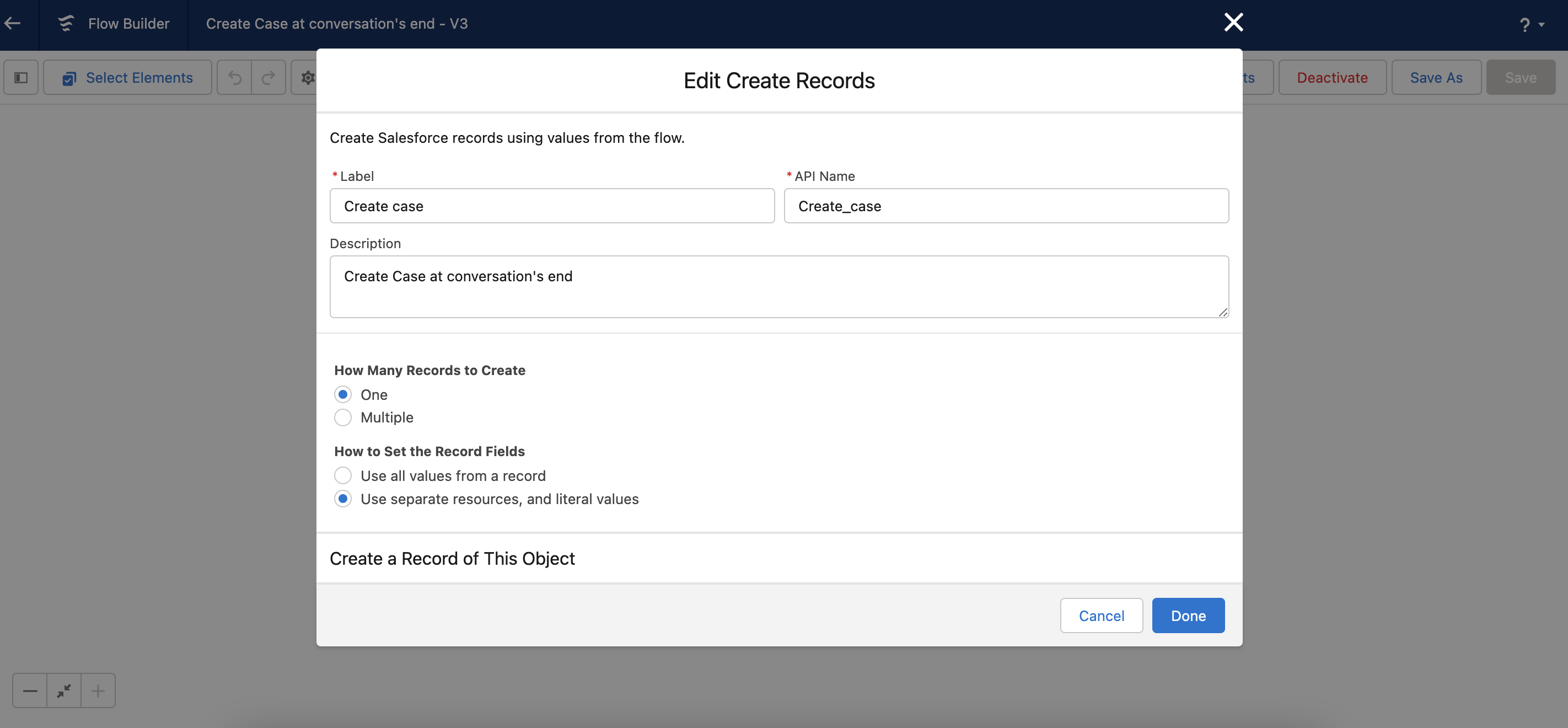Click the flow title Create Case at conversation's end - V3
1568x728 pixels.
[337, 24]
